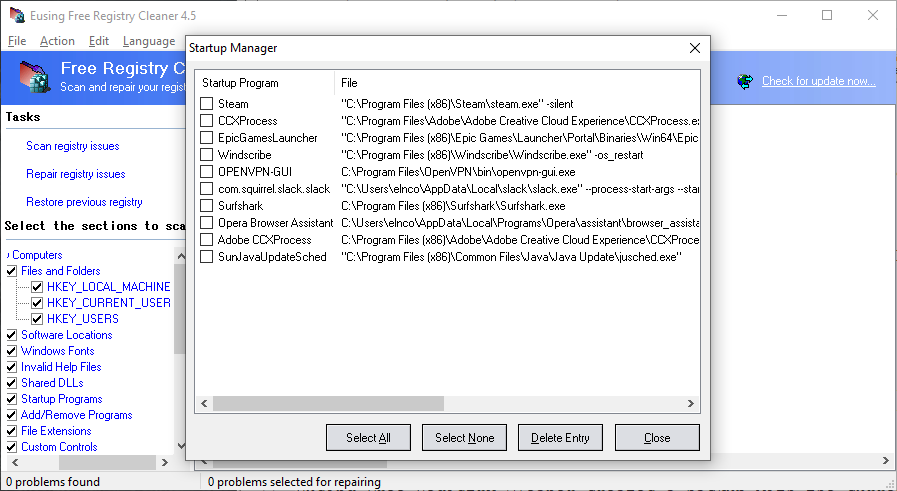Viewport: 897px width, 491px height.
Task: Open the Edit menu
Action: click(x=98, y=41)
